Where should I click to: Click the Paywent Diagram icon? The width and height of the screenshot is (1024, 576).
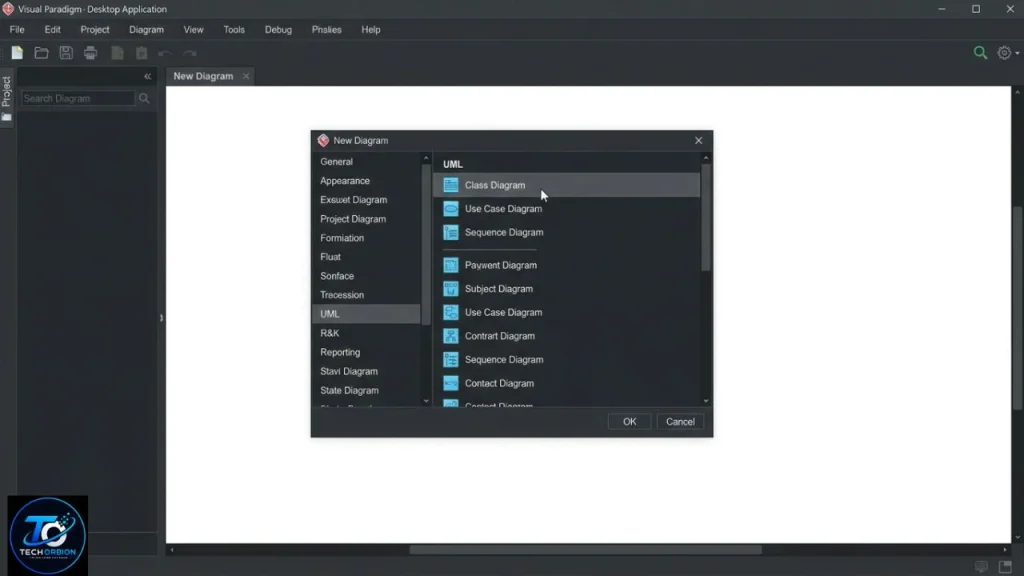[451, 265]
